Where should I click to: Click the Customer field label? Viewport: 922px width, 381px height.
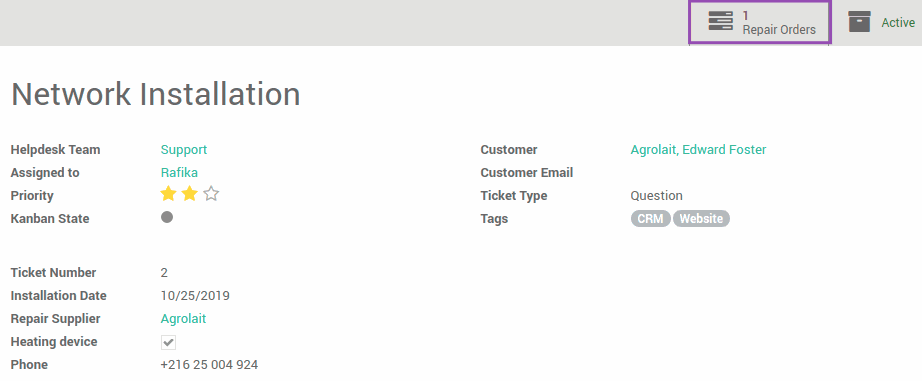click(509, 149)
